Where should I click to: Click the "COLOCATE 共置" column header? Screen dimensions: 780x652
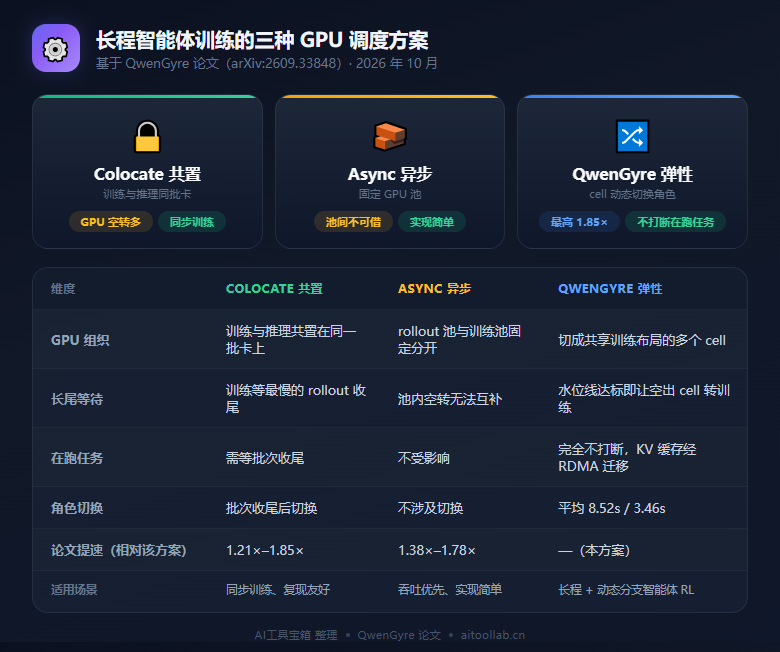(x=274, y=288)
